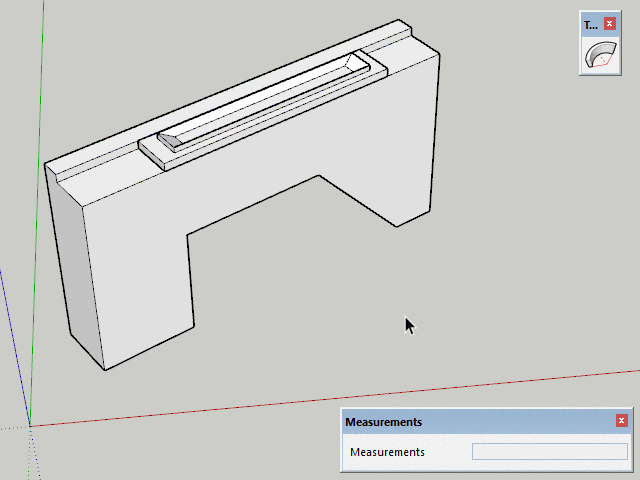Image resolution: width=640 pixels, height=480 pixels.
Task: Click inside the Measurements value box
Action: pyautogui.click(x=549, y=452)
